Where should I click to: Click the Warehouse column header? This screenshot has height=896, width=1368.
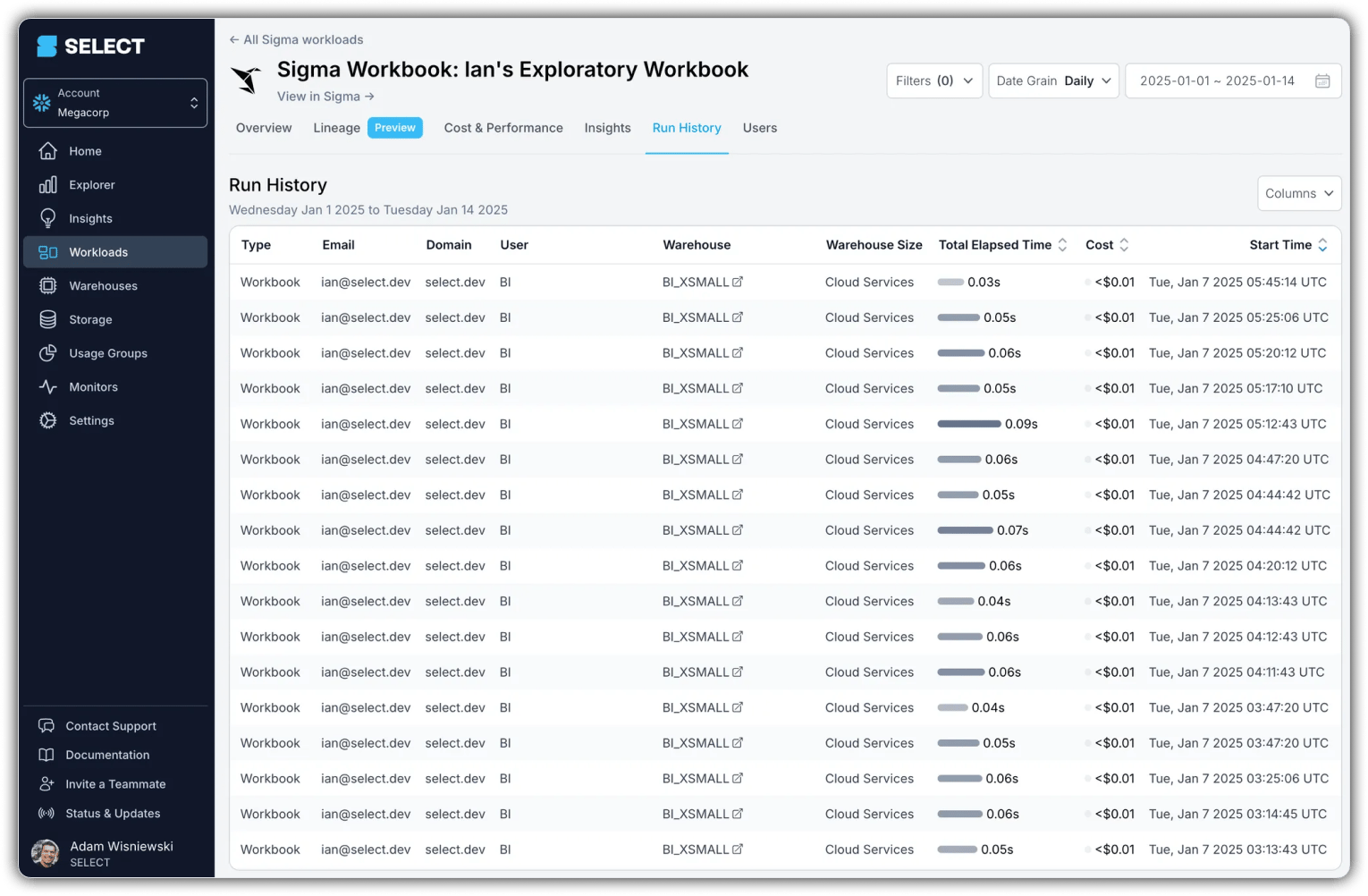point(697,245)
